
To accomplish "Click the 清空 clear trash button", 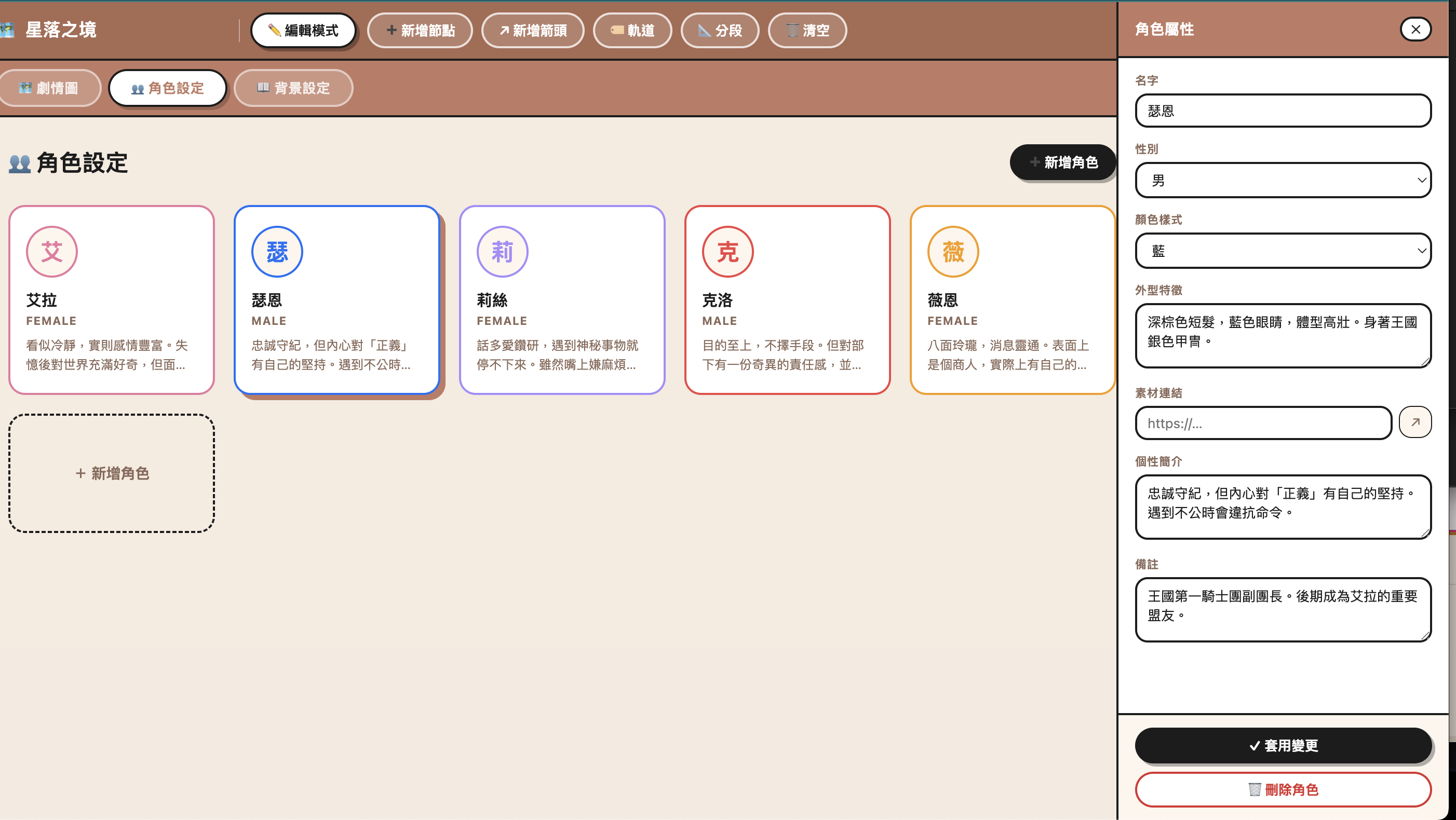I will point(807,31).
